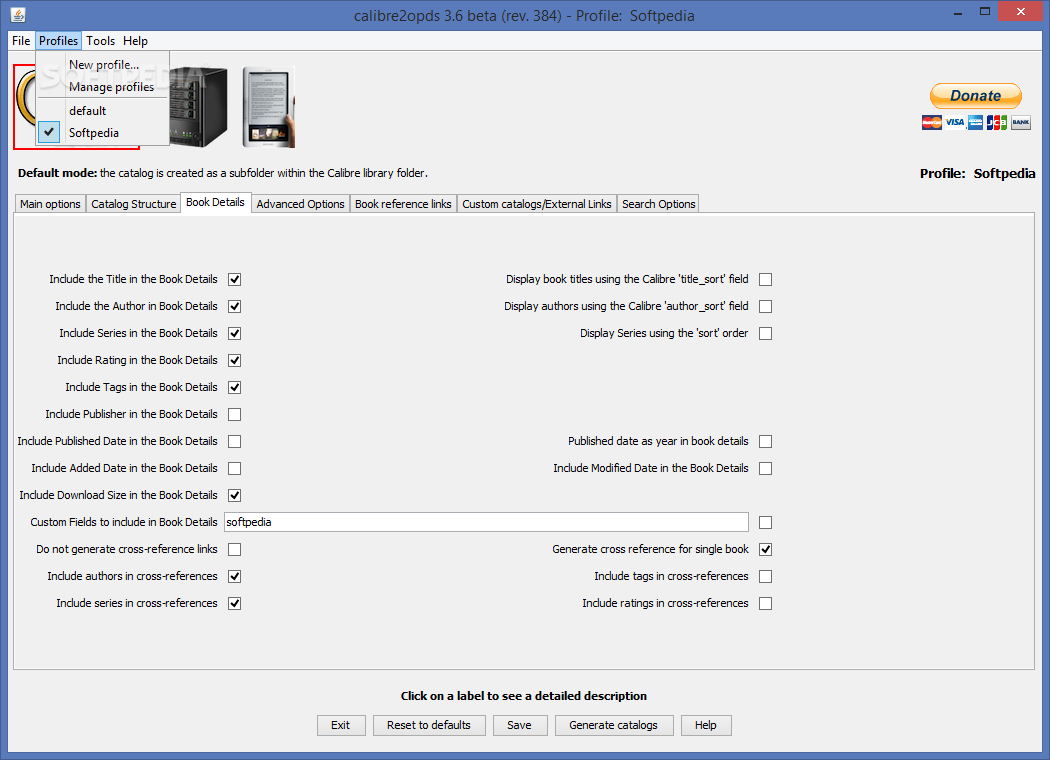Switch to the Book reference links tab

[403, 204]
